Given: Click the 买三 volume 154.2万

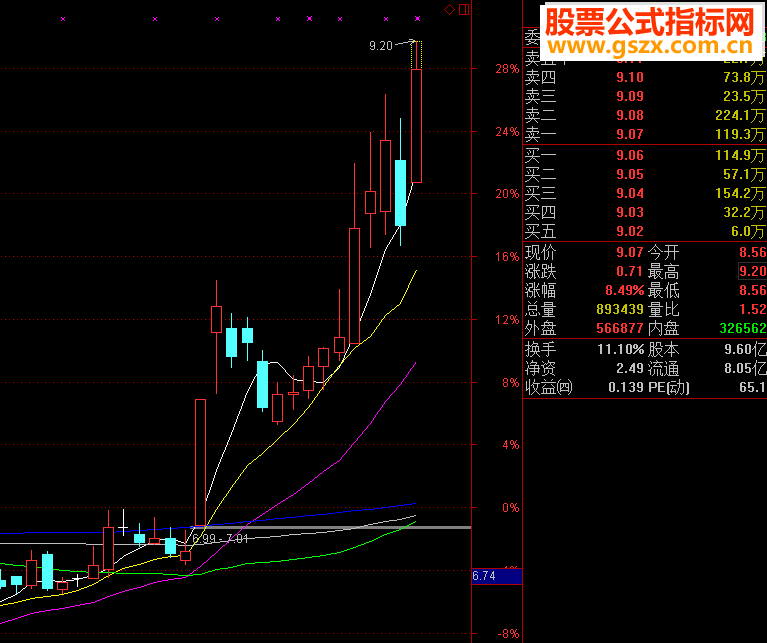Looking at the screenshot, I should (740, 194).
